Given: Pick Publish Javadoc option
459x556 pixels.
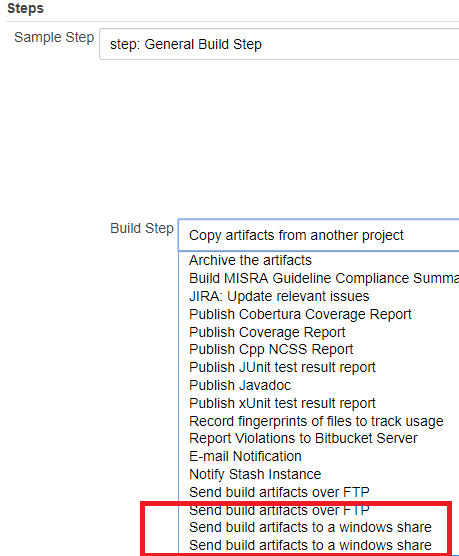Looking at the screenshot, I should pyautogui.click(x=319, y=385).
